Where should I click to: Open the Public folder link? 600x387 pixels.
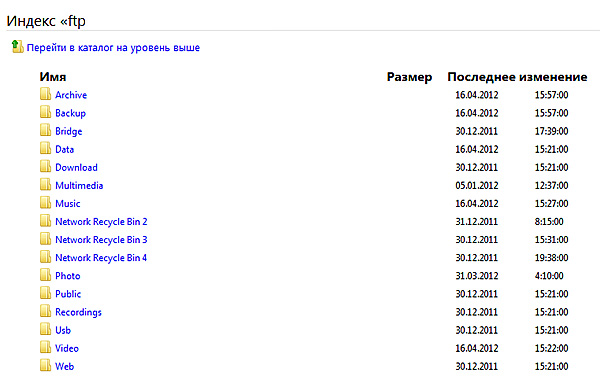tap(68, 294)
